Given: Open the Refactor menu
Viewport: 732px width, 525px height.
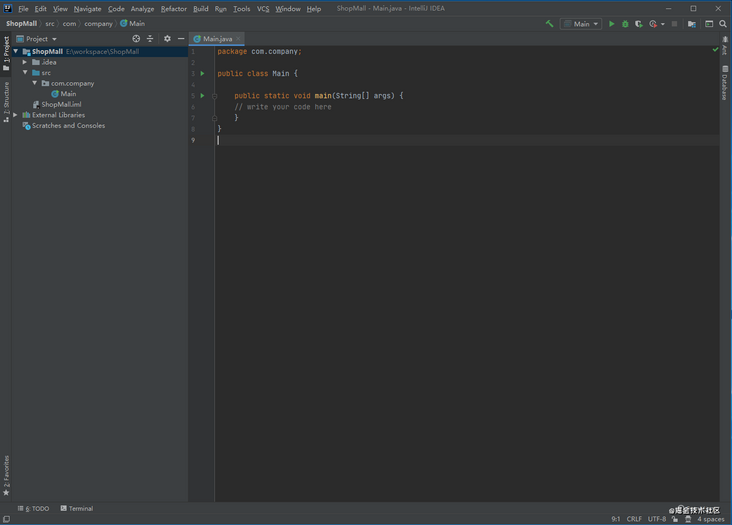Looking at the screenshot, I should [173, 9].
